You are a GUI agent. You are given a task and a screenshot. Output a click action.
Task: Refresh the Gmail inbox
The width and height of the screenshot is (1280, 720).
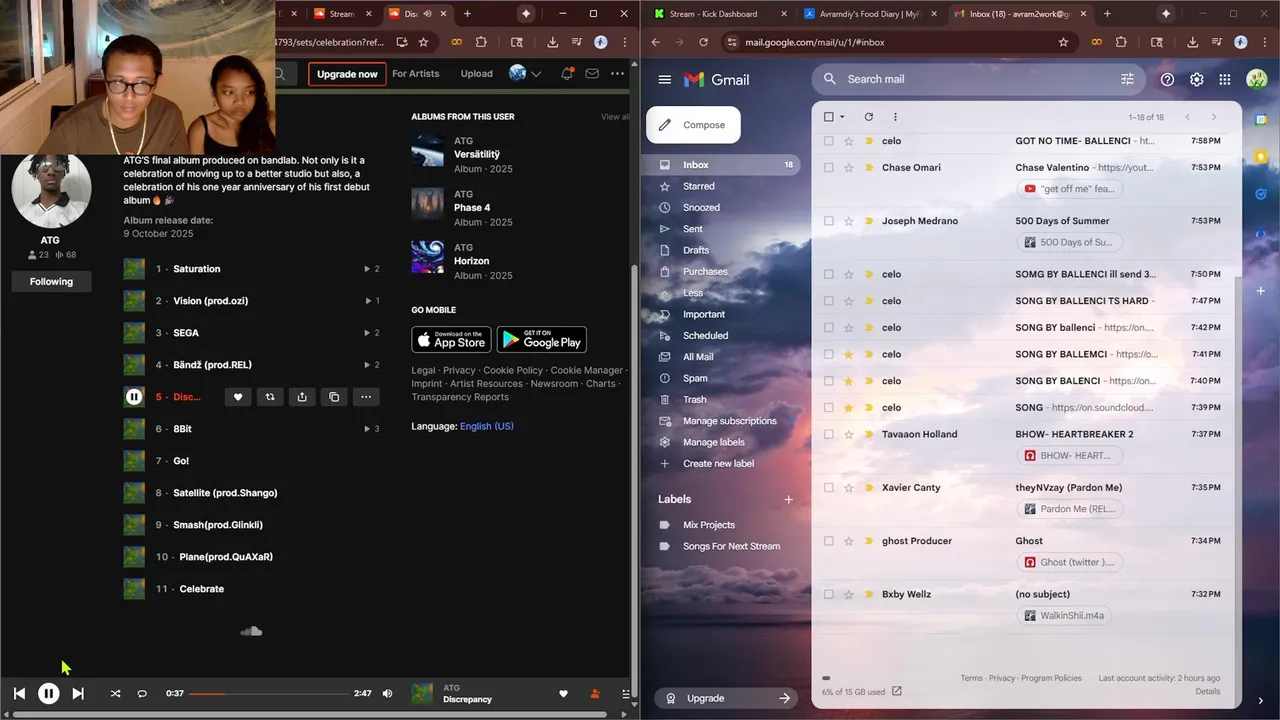[x=868, y=117]
